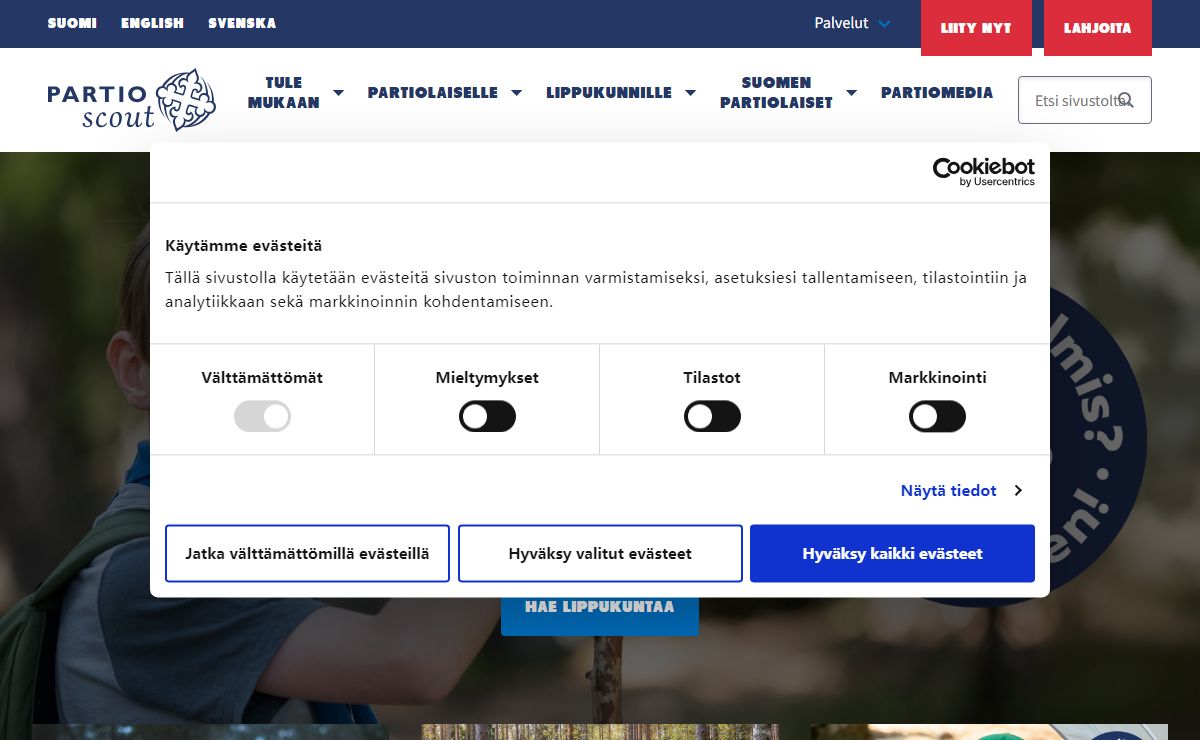This screenshot has width=1200, height=740.
Task: Expand the Suomen Partiolaiset menu arrow
Action: [851, 92]
